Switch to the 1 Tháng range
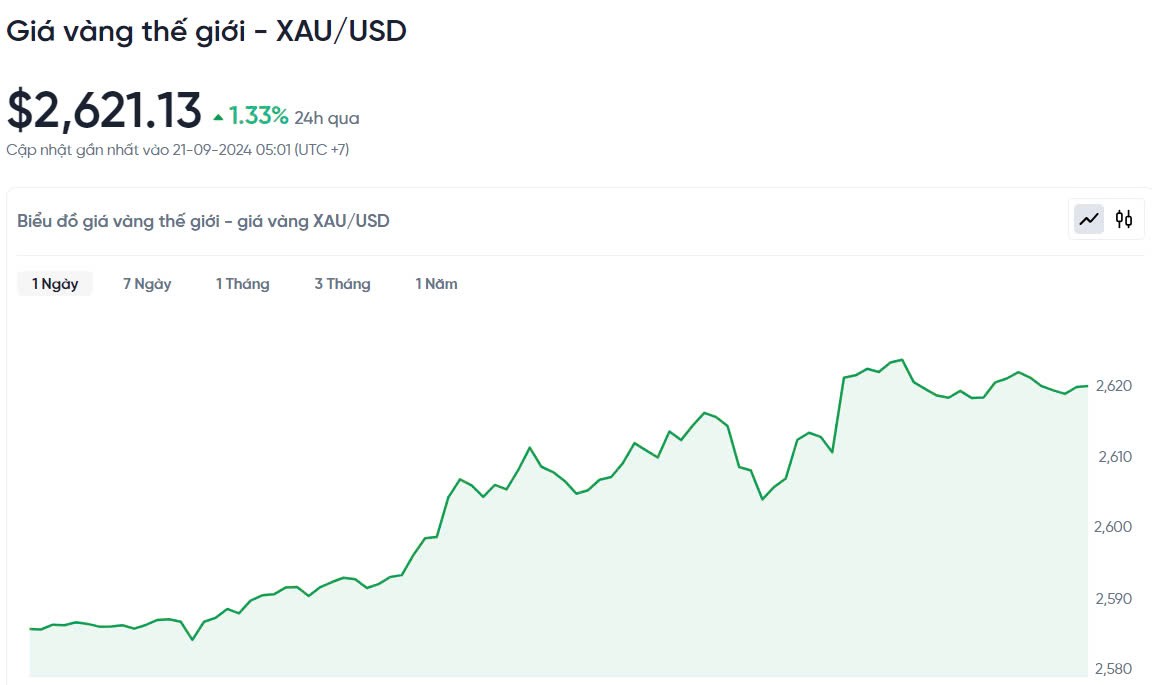This screenshot has width=1152, height=685. click(x=243, y=284)
